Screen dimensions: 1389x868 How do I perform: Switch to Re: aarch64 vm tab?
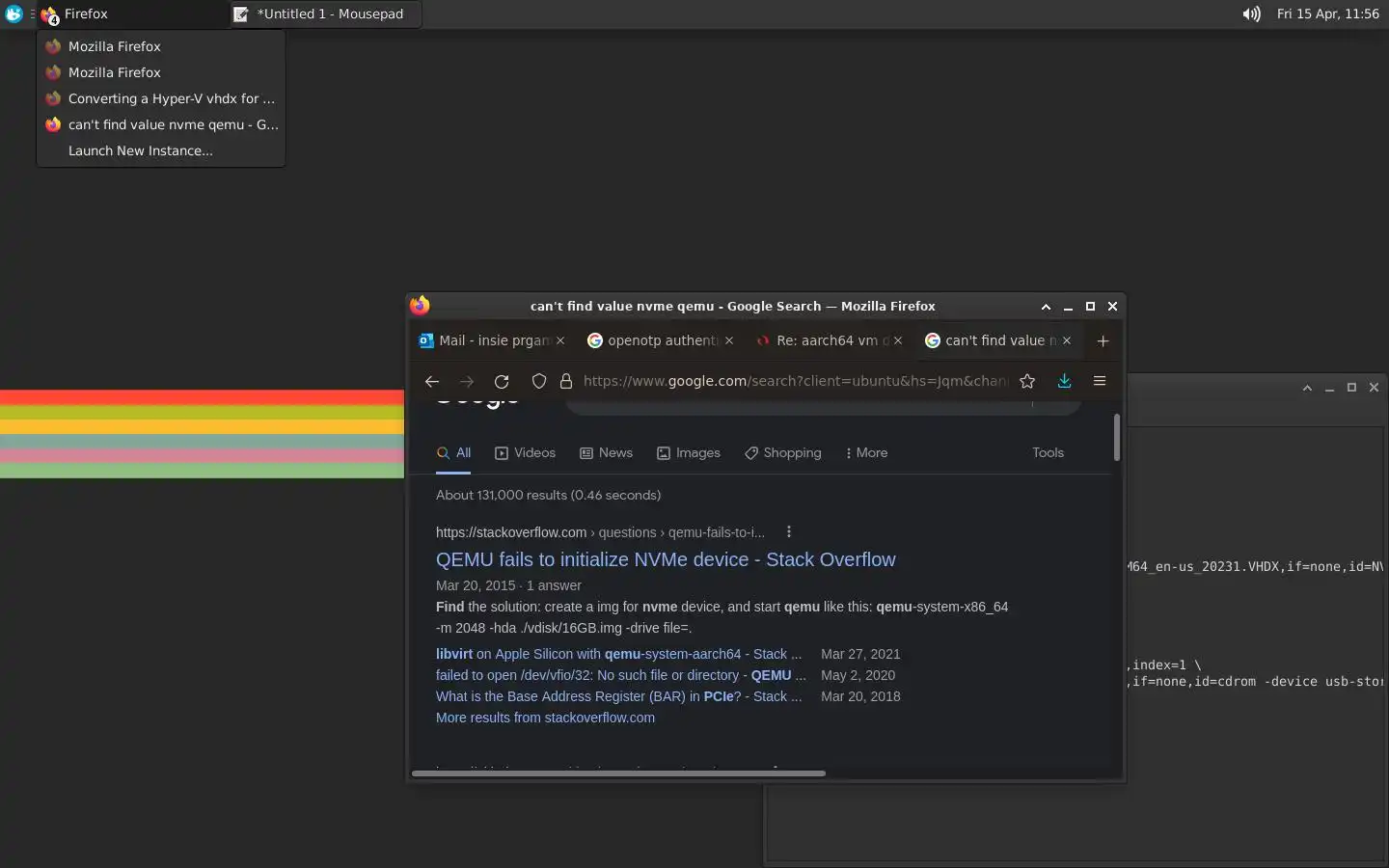coord(829,340)
